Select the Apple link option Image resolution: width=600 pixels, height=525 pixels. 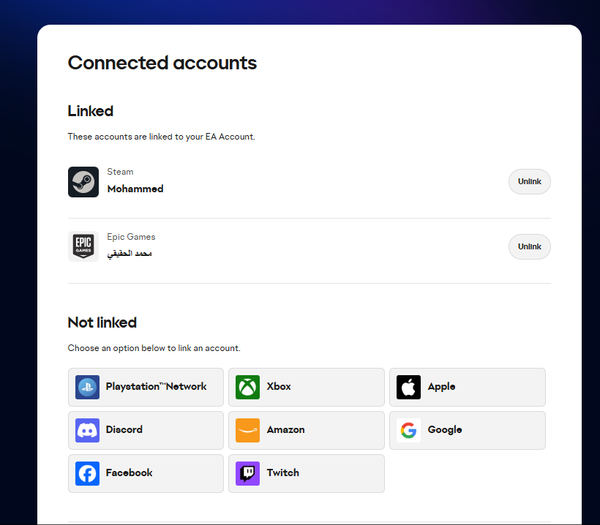click(x=468, y=387)
